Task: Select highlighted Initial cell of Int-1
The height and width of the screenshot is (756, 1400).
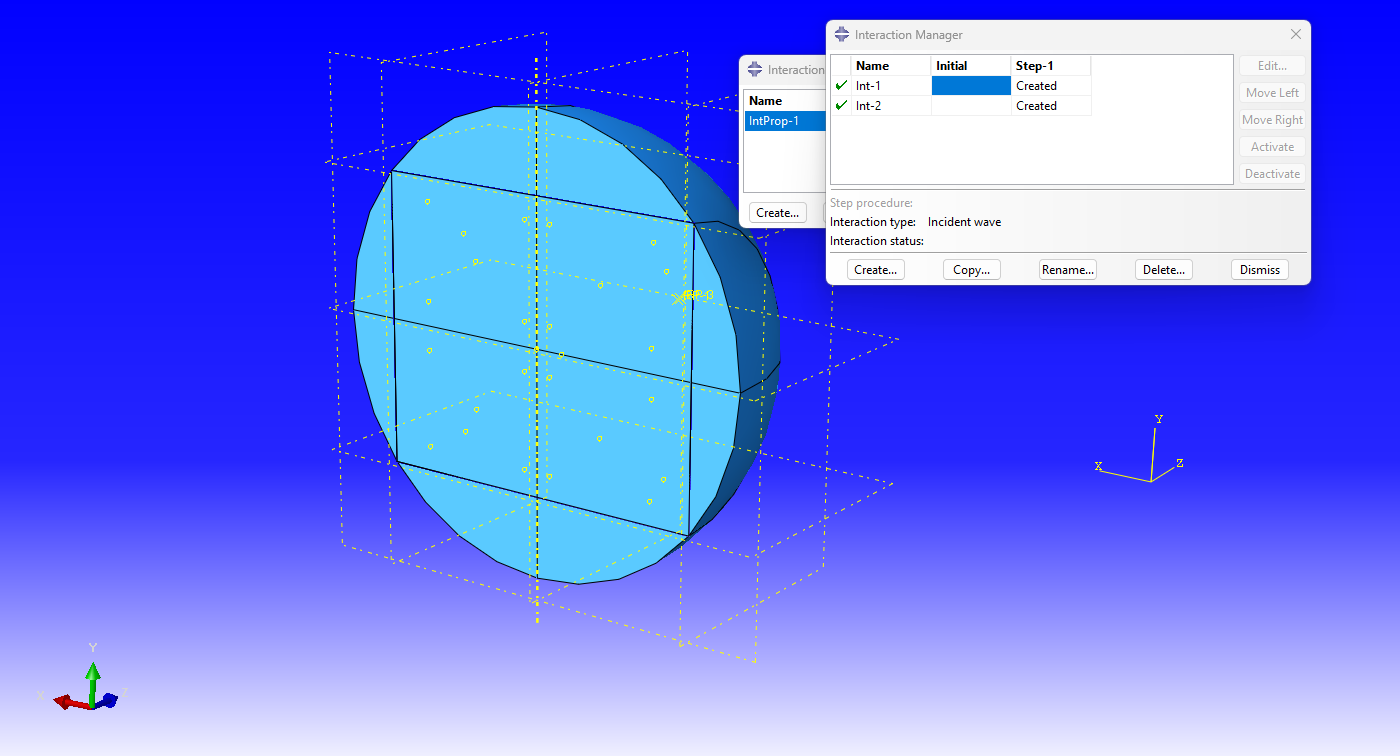Action: 971,86
